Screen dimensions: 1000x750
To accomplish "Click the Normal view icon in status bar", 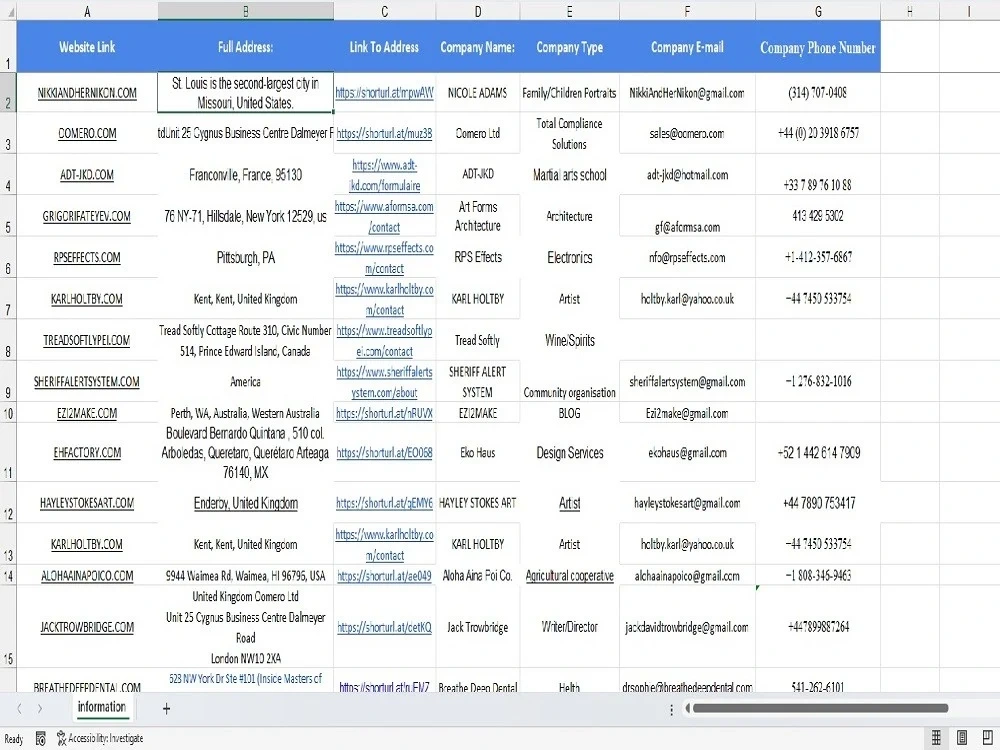I will 936,738.
